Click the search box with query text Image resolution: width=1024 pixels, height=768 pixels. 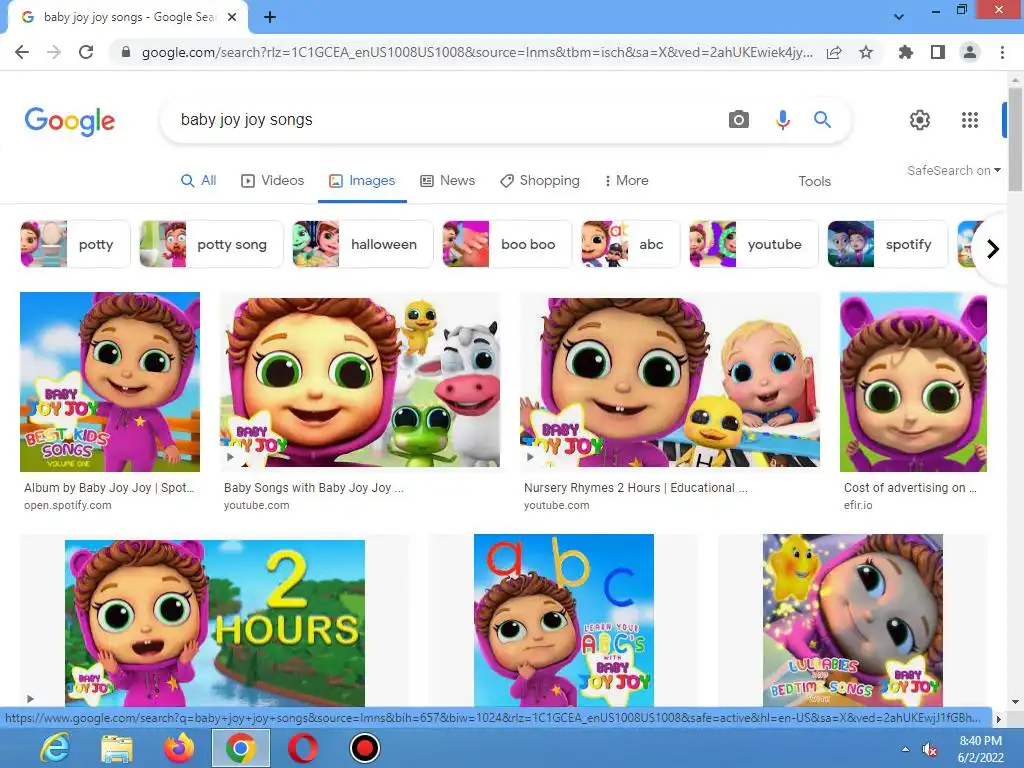click(444, 120)
